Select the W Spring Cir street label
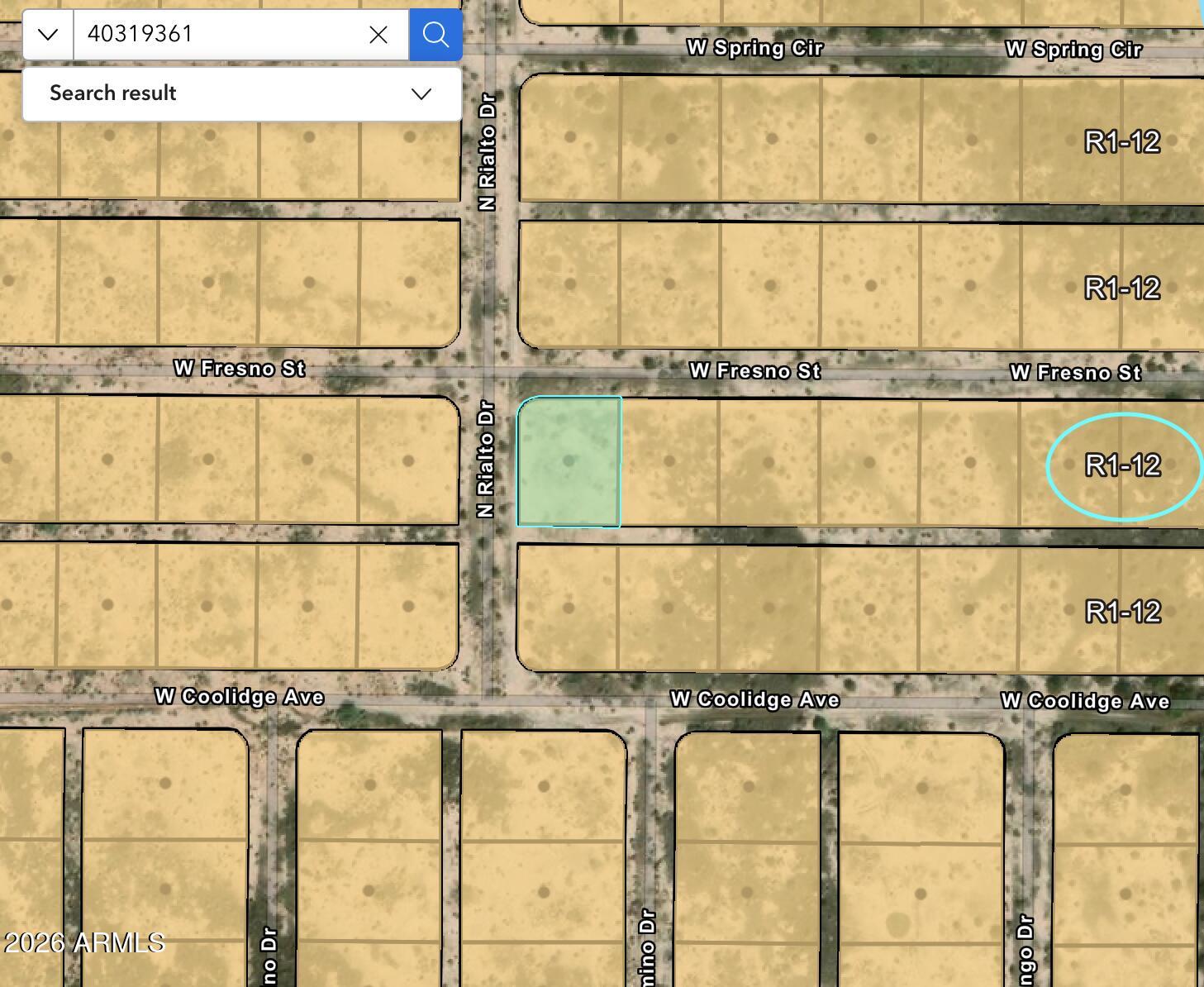1204x987 pixels. pos(754,49)
